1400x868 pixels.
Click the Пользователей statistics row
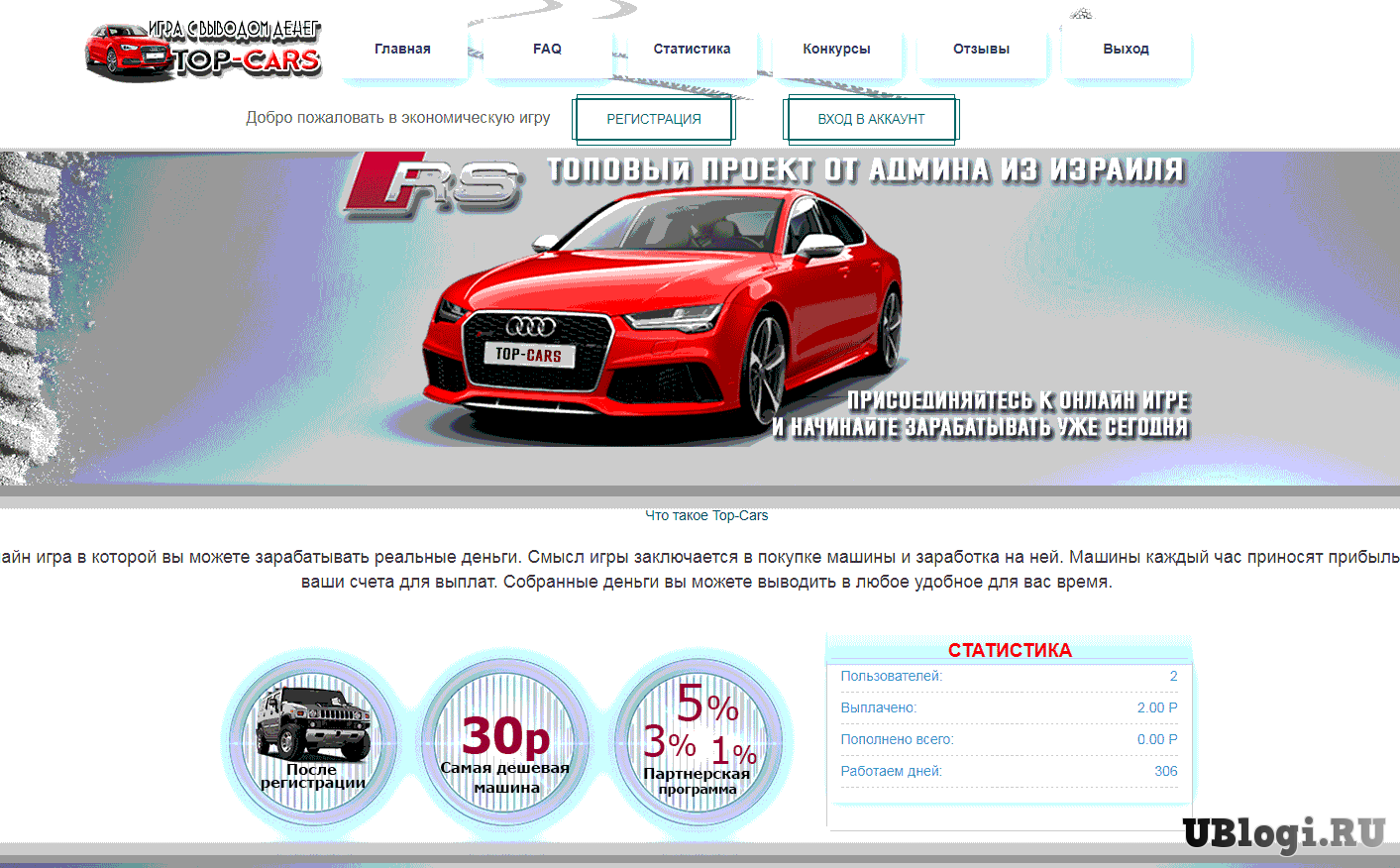click(x=1009, y=676)
